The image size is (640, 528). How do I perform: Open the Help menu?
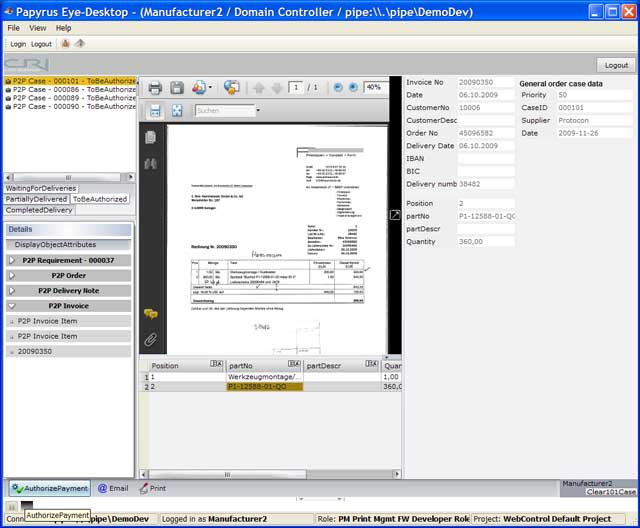point(63,28)
